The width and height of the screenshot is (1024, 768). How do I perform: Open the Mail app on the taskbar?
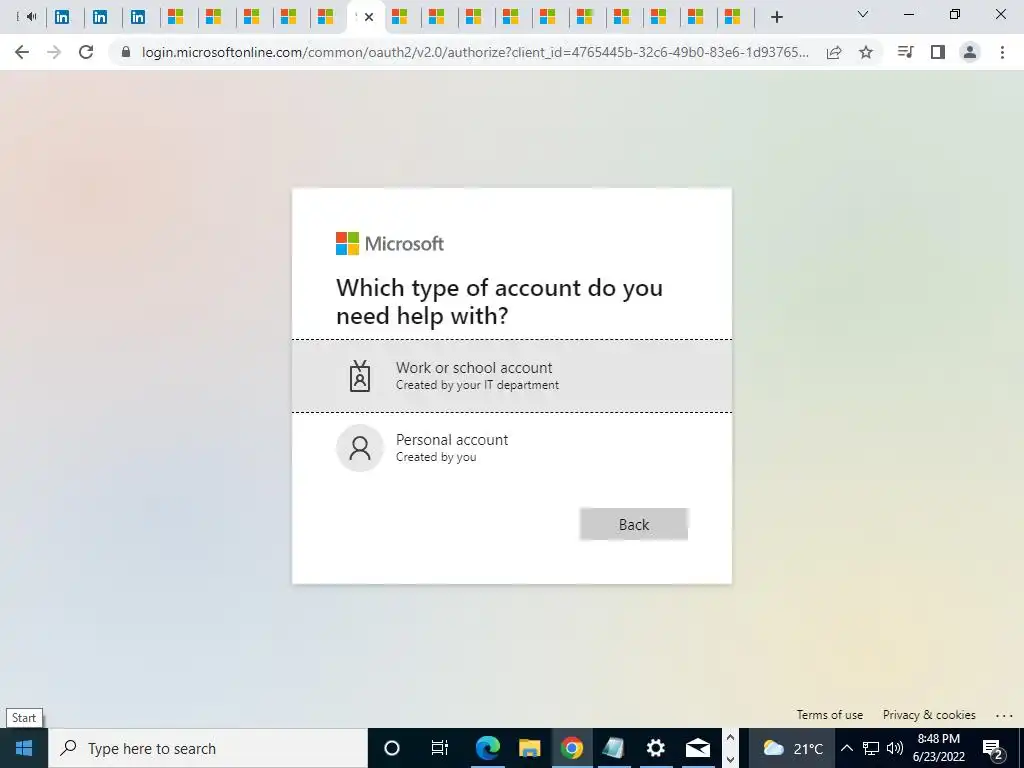(x=697, y=748)
